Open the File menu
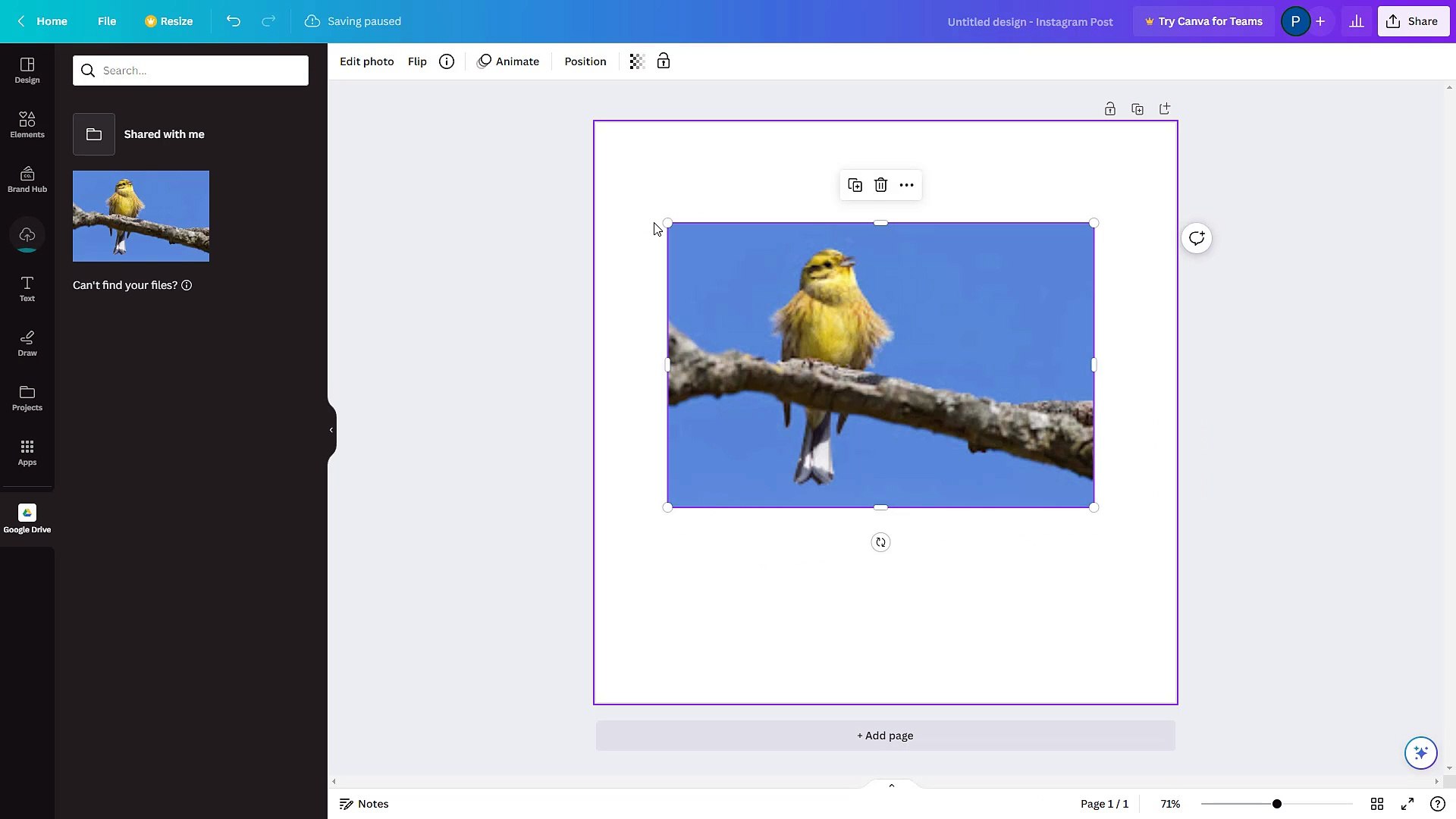 click(106, 21)
